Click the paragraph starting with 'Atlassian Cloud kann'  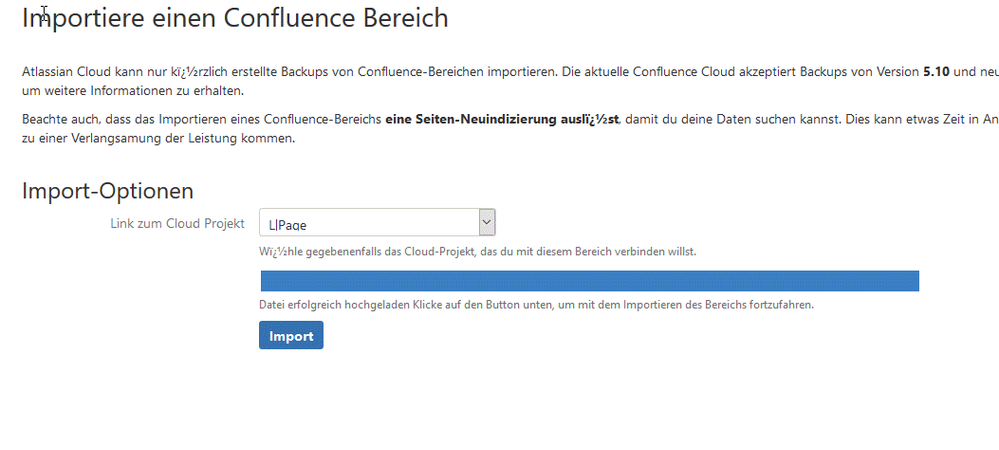pos(510,81)
